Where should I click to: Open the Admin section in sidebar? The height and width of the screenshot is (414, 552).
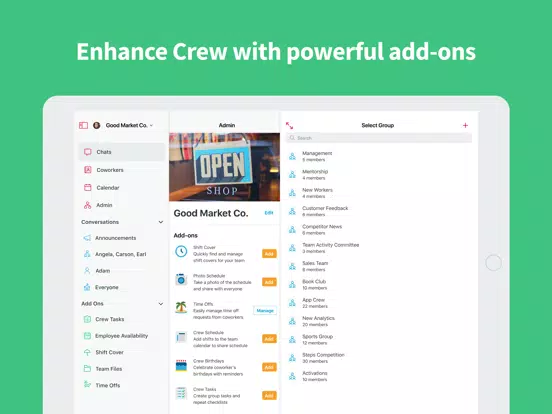pos(121,205)
